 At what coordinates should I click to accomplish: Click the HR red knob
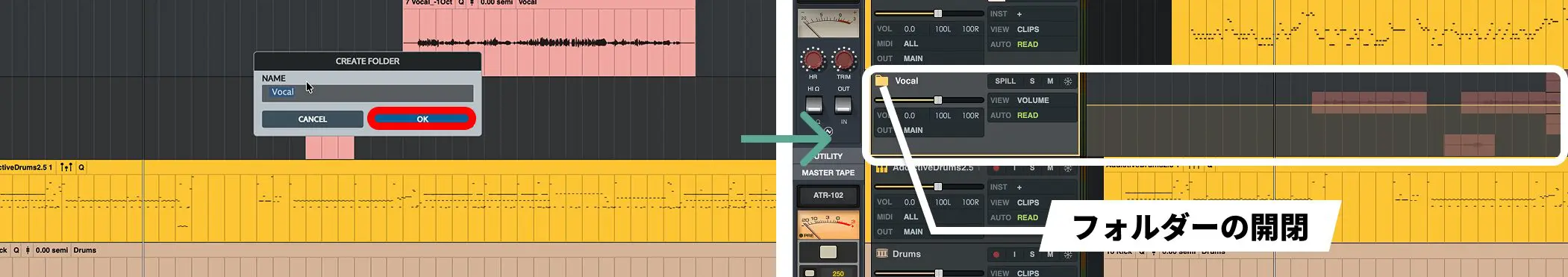[x=813, y=59]
